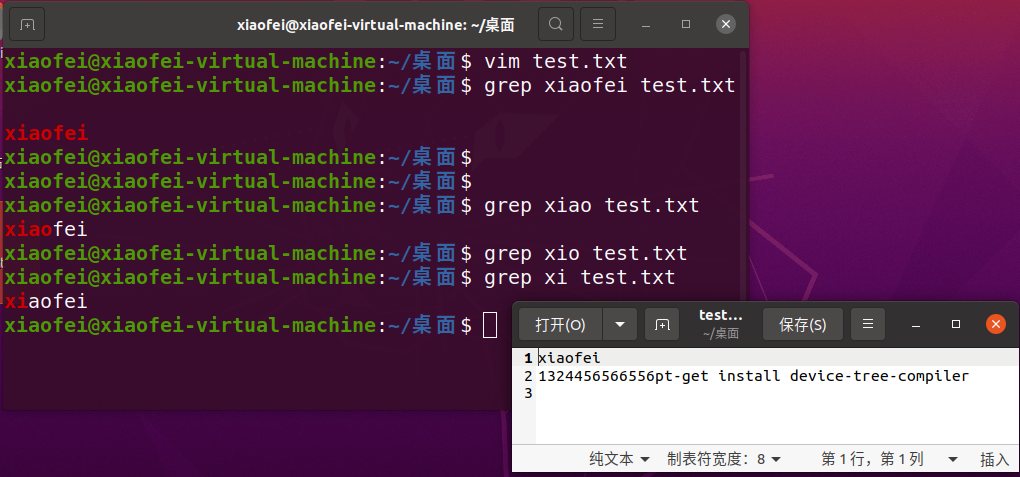Image resolution: width=1020 pixels, height=477 pixels.
Task: Click the 打开(O) button
Action: pos(560,324)
